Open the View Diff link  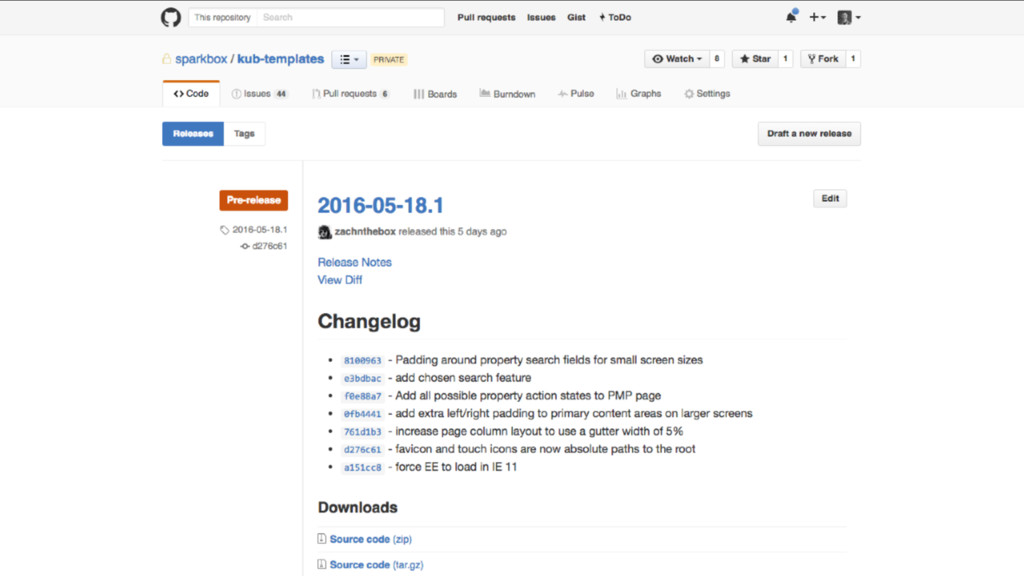(x=340, y=280)
